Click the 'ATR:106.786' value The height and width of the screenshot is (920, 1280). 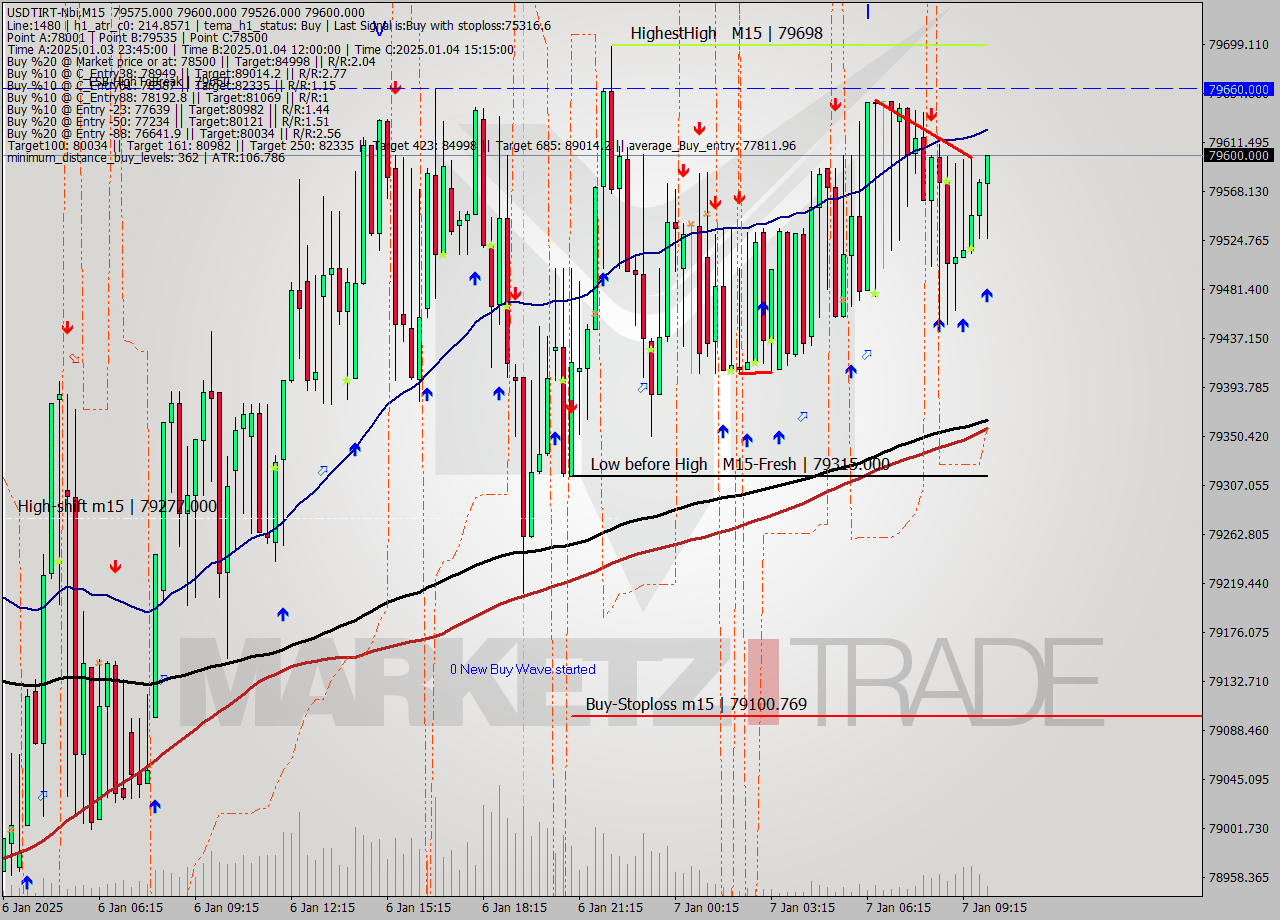(x=246, y=157)
